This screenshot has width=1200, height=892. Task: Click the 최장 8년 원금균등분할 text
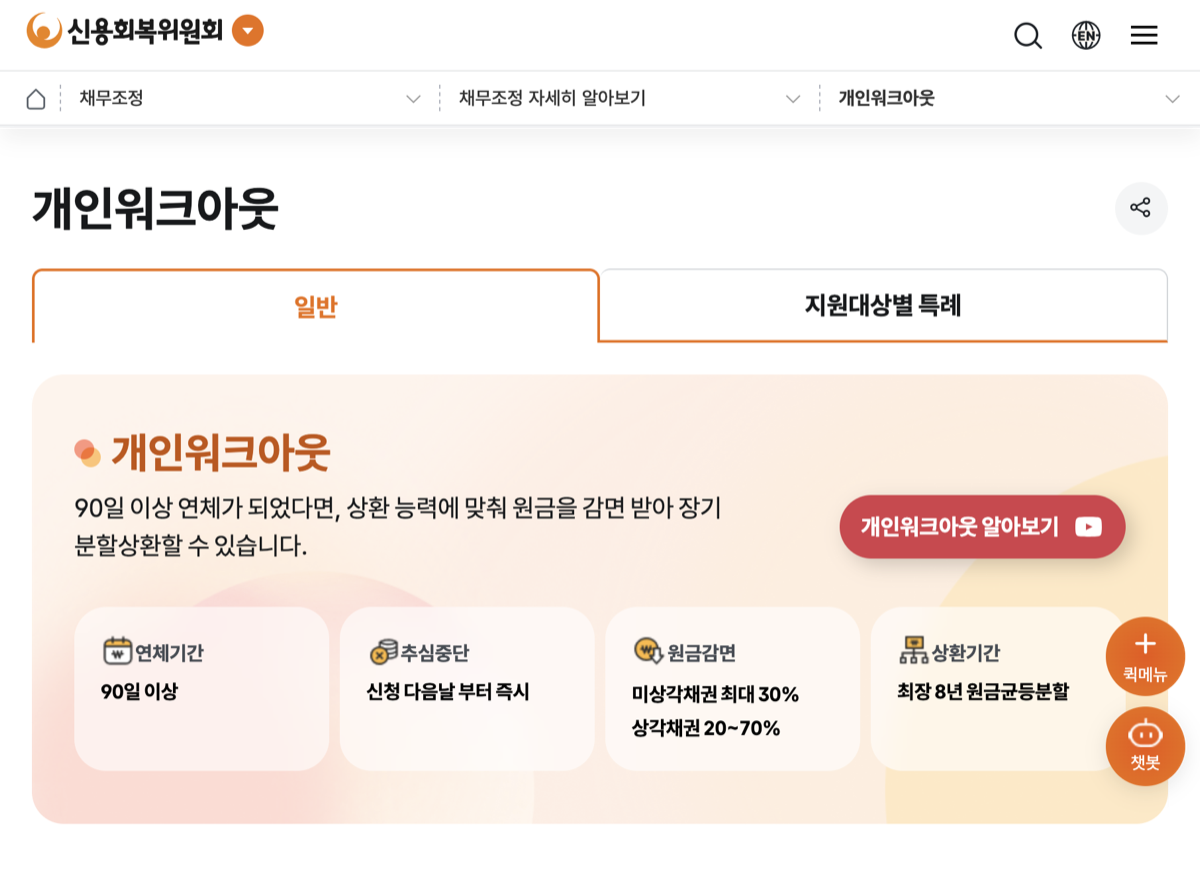coord(983,691)
